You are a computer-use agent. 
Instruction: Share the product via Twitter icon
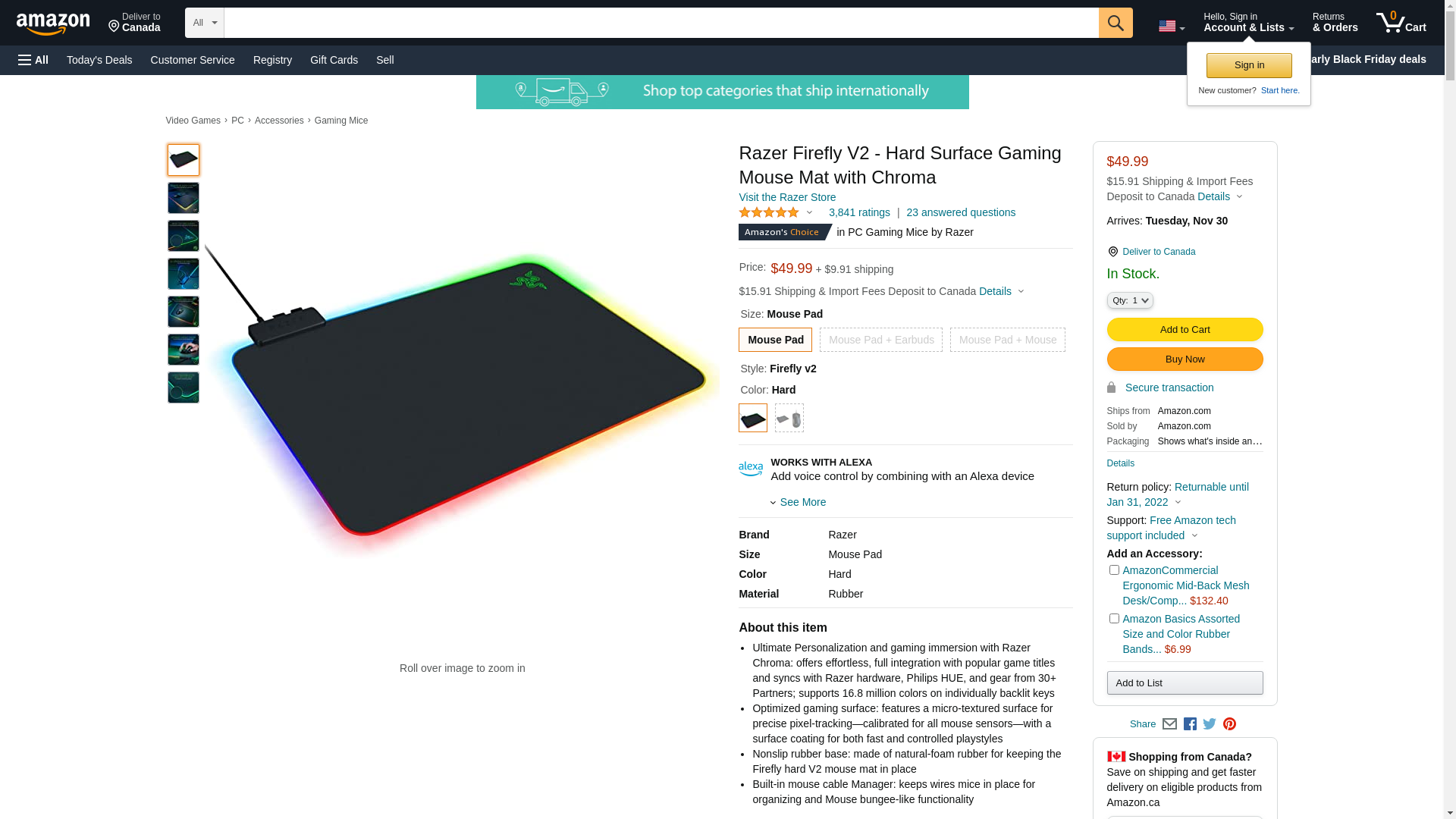(x=1210, y=724)
